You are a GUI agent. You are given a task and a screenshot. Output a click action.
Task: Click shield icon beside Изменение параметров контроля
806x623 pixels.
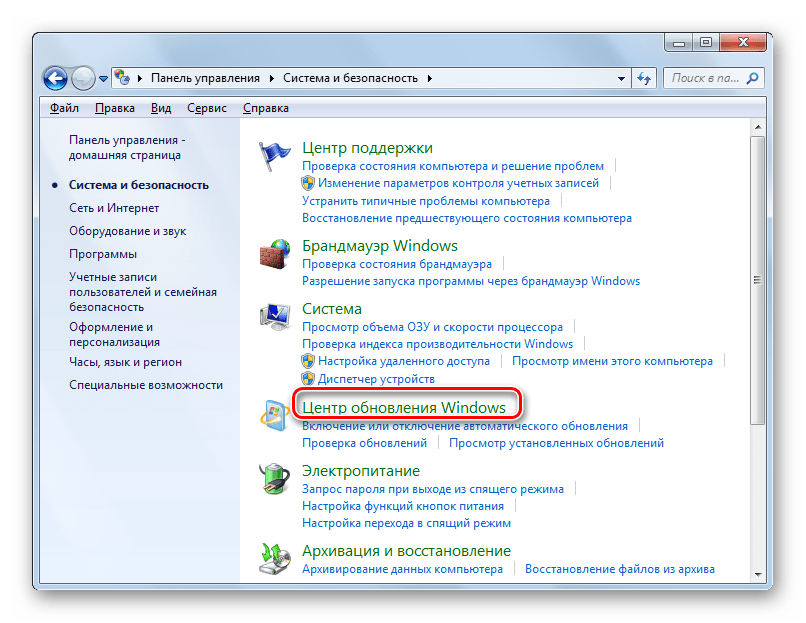coord(308,183)
